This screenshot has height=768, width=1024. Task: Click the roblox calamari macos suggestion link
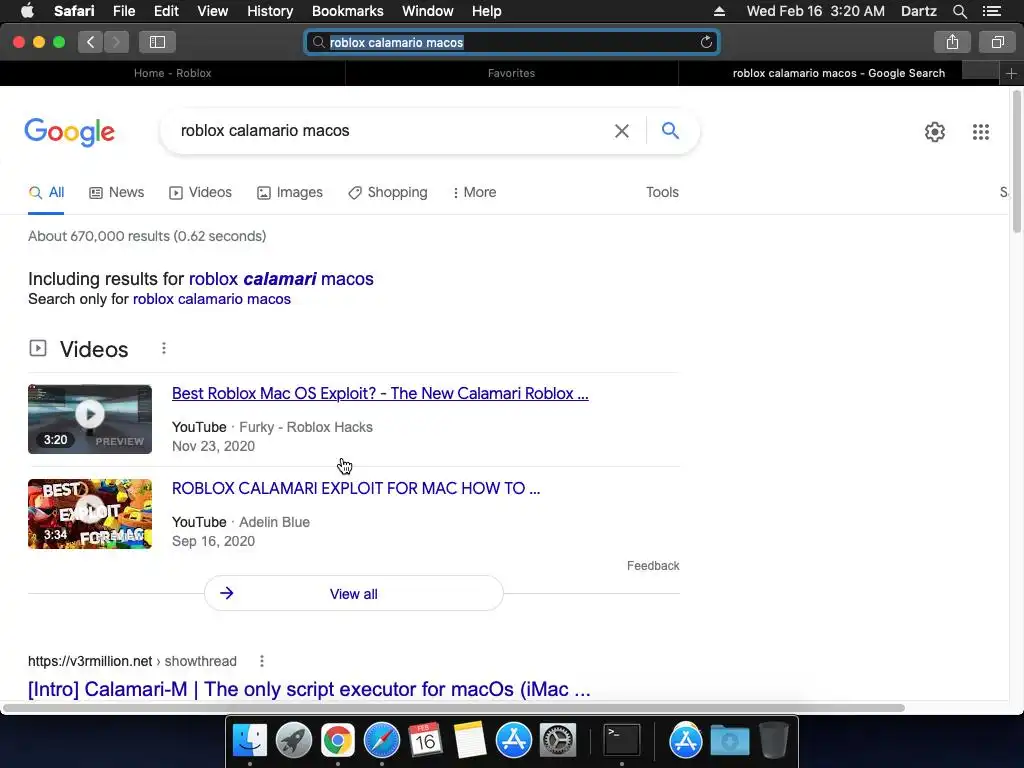pyautogui.click(x=281, y=279)
